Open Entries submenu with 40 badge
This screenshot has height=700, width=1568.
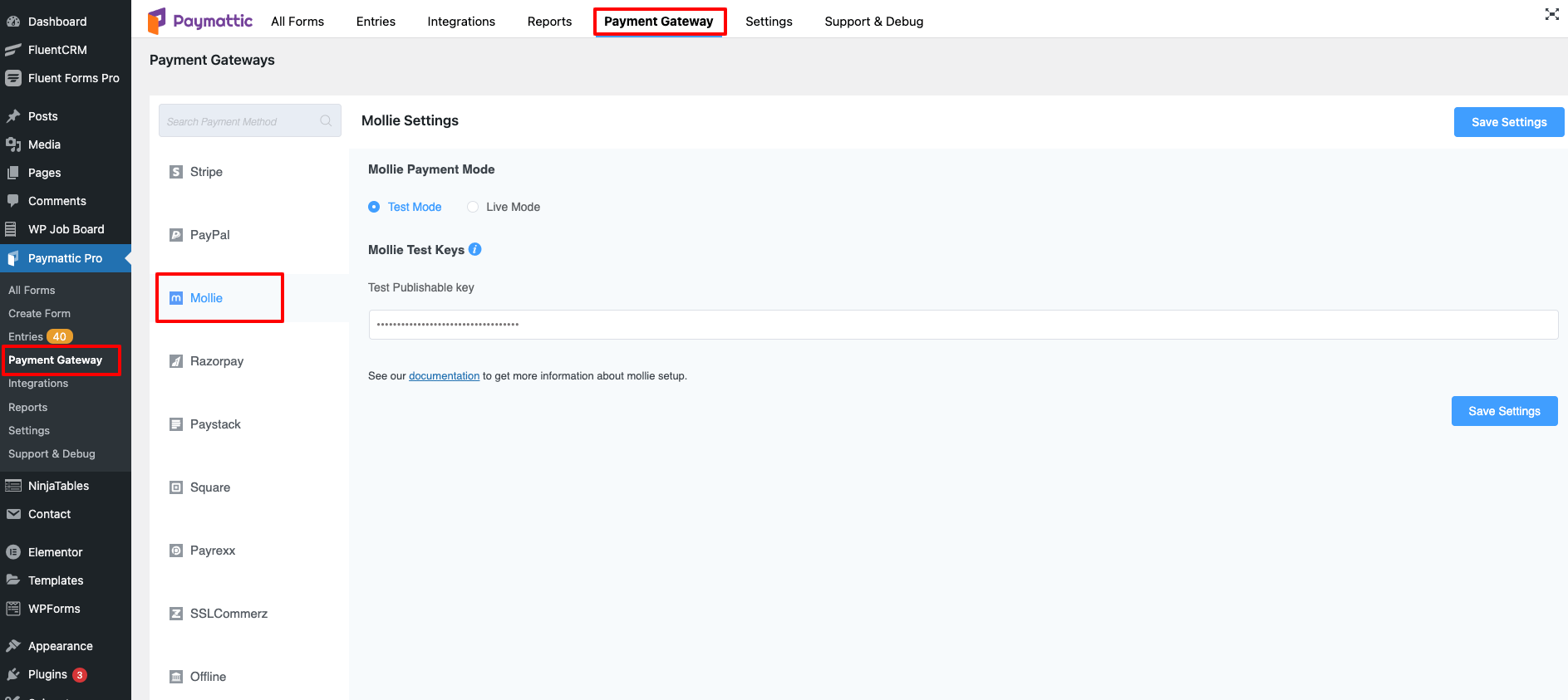41,336
